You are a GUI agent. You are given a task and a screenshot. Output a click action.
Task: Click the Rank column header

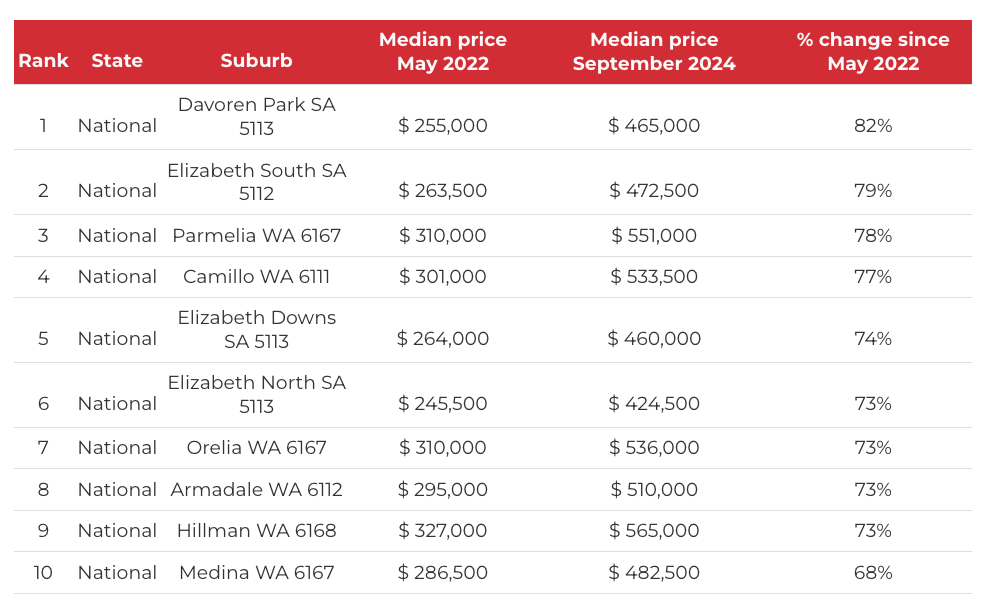[43, 61]
